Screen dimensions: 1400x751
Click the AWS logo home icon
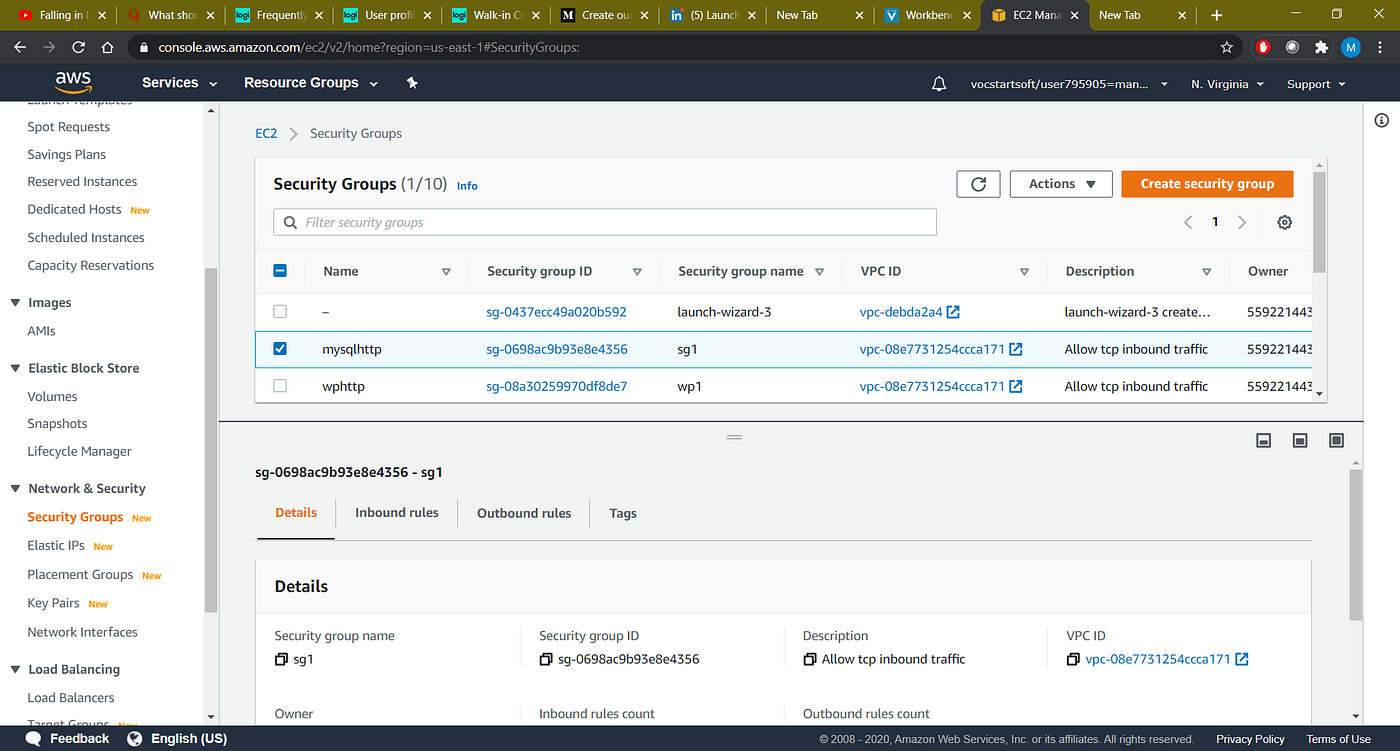coord(73,82)
